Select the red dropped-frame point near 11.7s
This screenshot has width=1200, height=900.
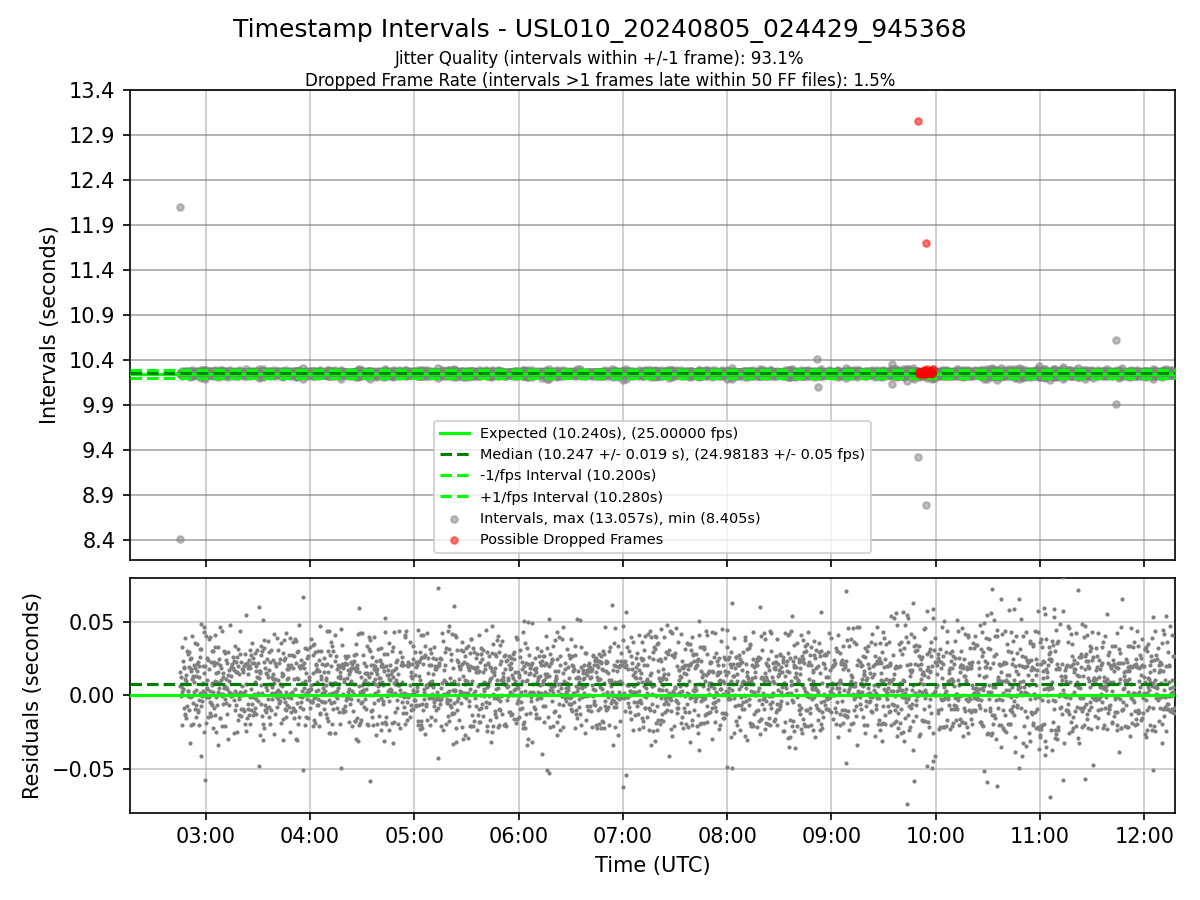point(926,243)
